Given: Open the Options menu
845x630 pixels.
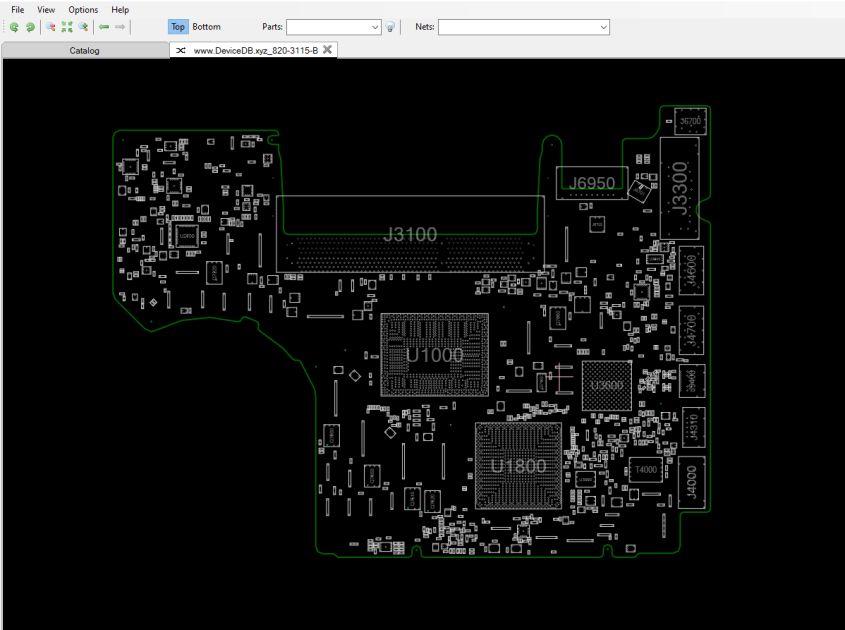Looking at the screenshot, I should [x=83, y=10].
